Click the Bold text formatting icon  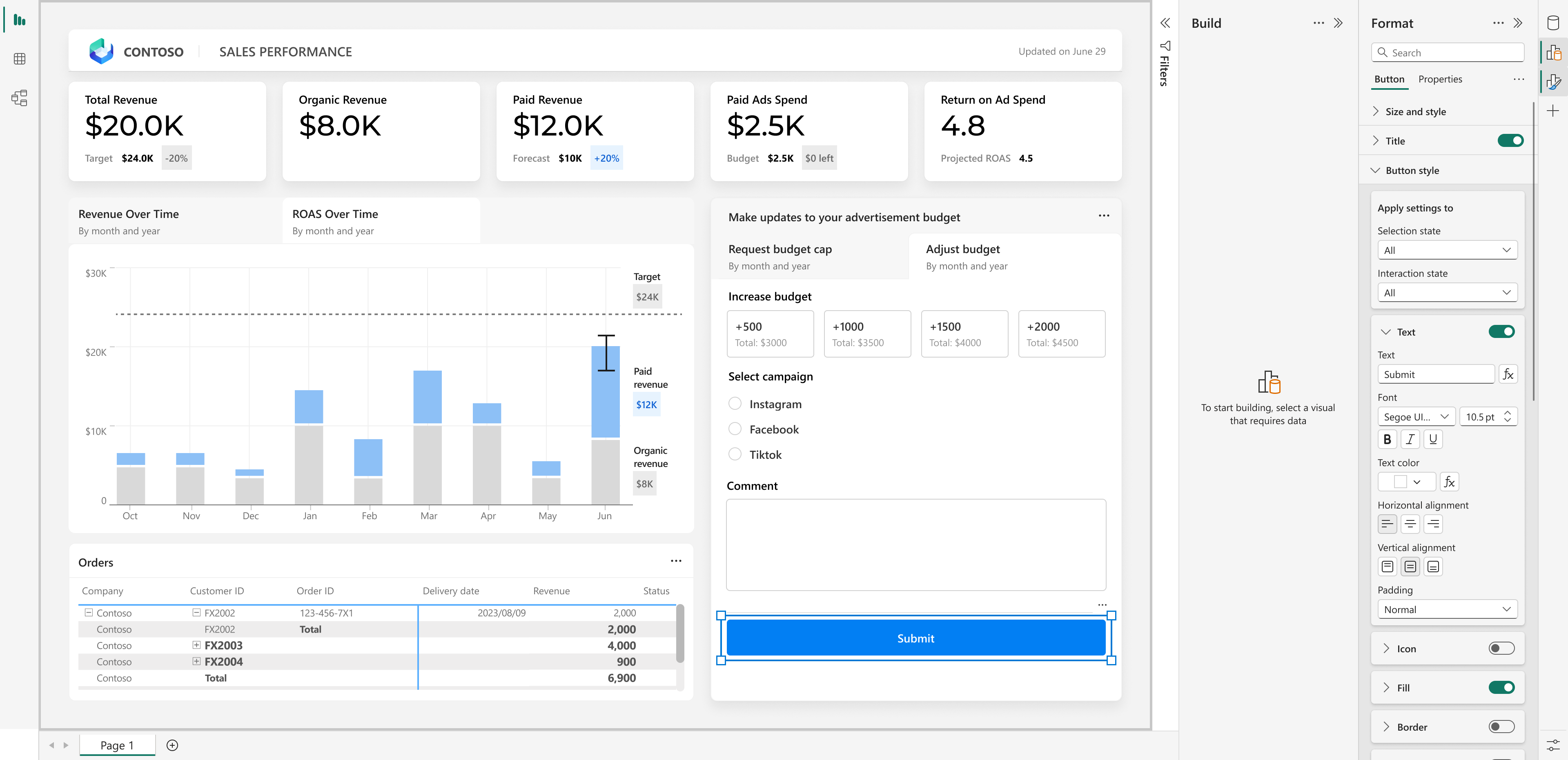[x=1387, y=439]
